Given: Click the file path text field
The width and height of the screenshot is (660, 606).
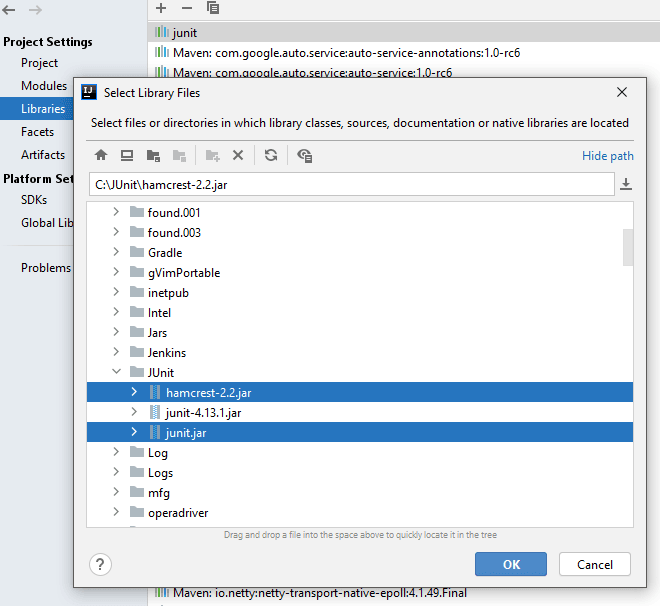Looking at the screenshot, I should [x=350, y=184].
